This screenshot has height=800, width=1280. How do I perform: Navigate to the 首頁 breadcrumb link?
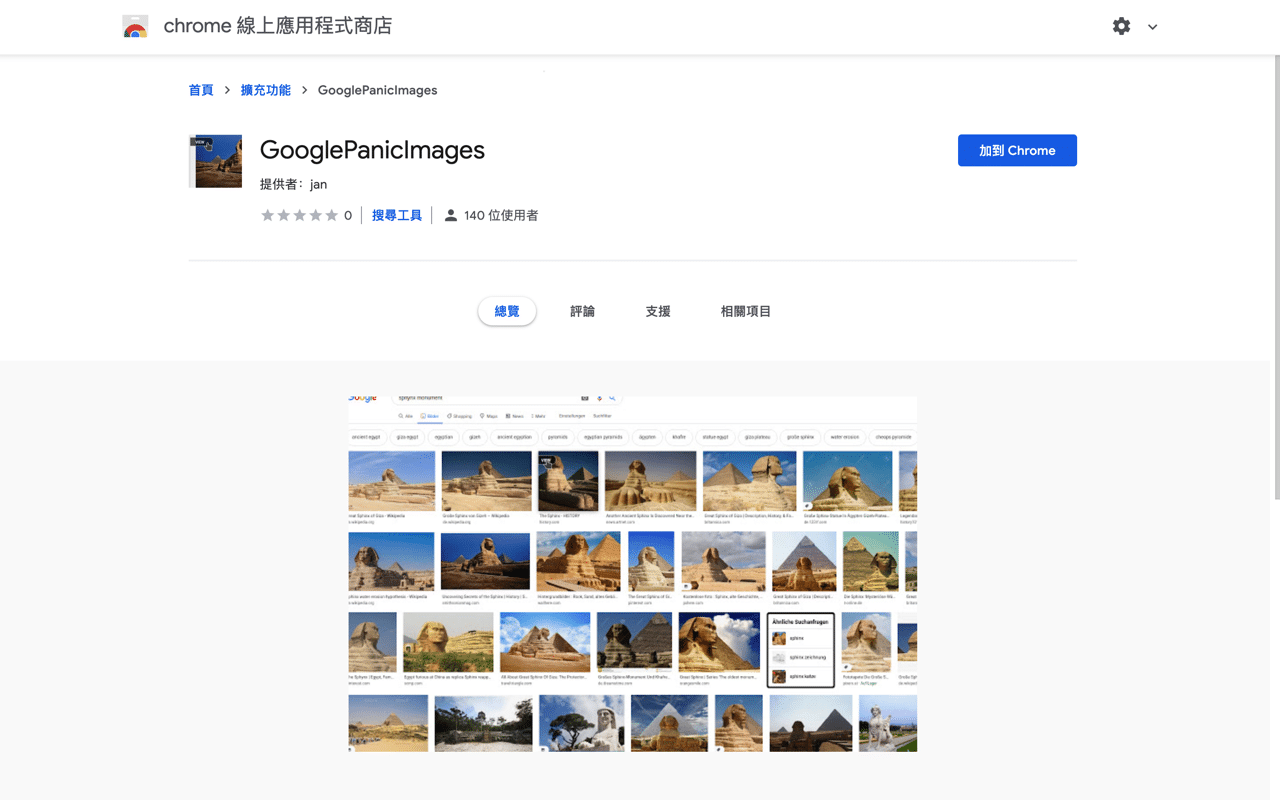coord(200,89)
